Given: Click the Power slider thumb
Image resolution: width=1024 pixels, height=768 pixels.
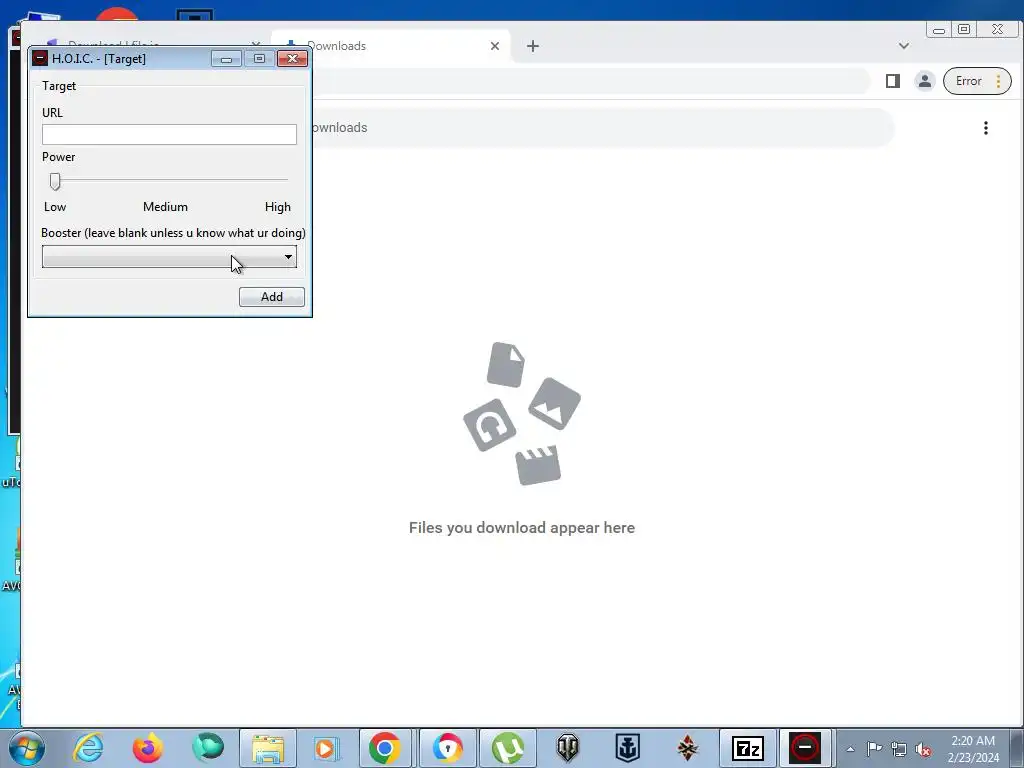Looking at the screenshot, I should (x=55, y=182).
